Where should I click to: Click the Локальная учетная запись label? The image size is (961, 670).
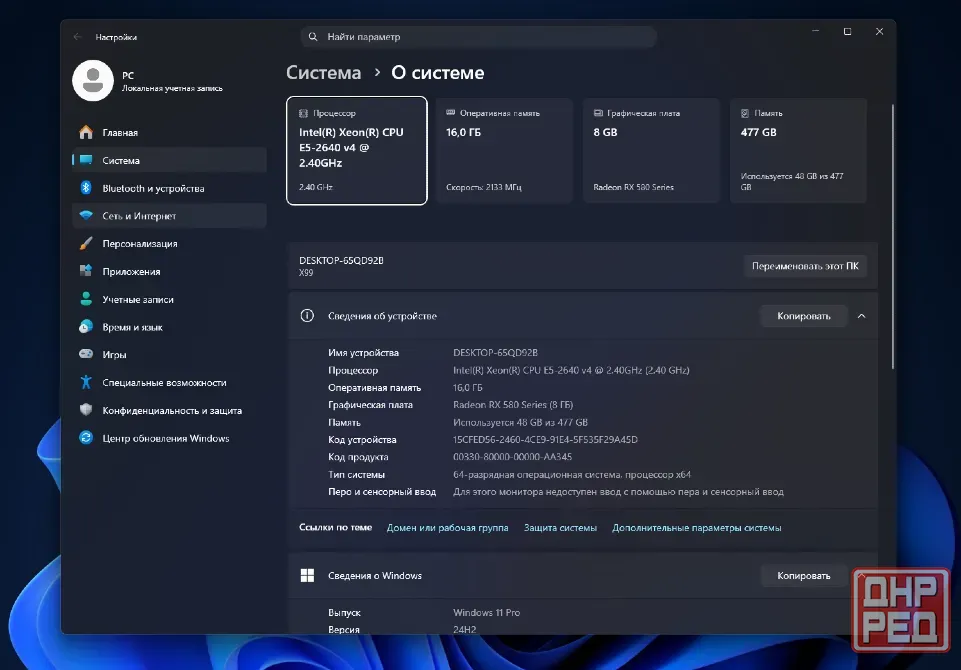[x=172, y=88]
